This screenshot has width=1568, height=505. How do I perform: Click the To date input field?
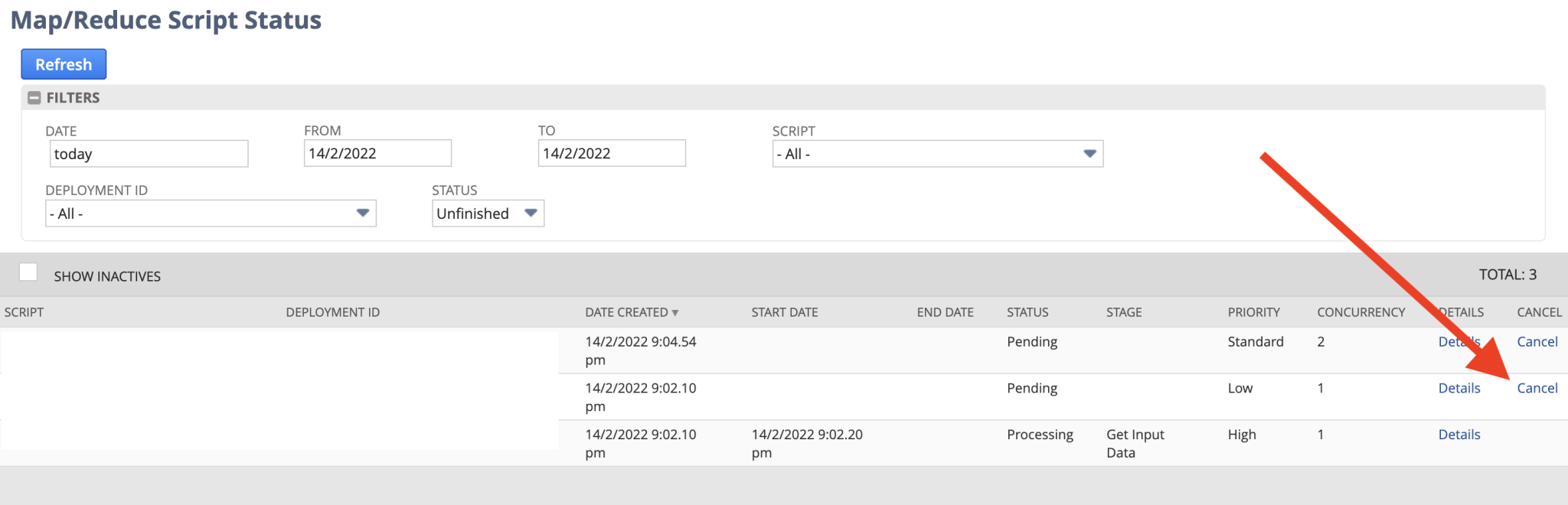[x=612, y=153]
